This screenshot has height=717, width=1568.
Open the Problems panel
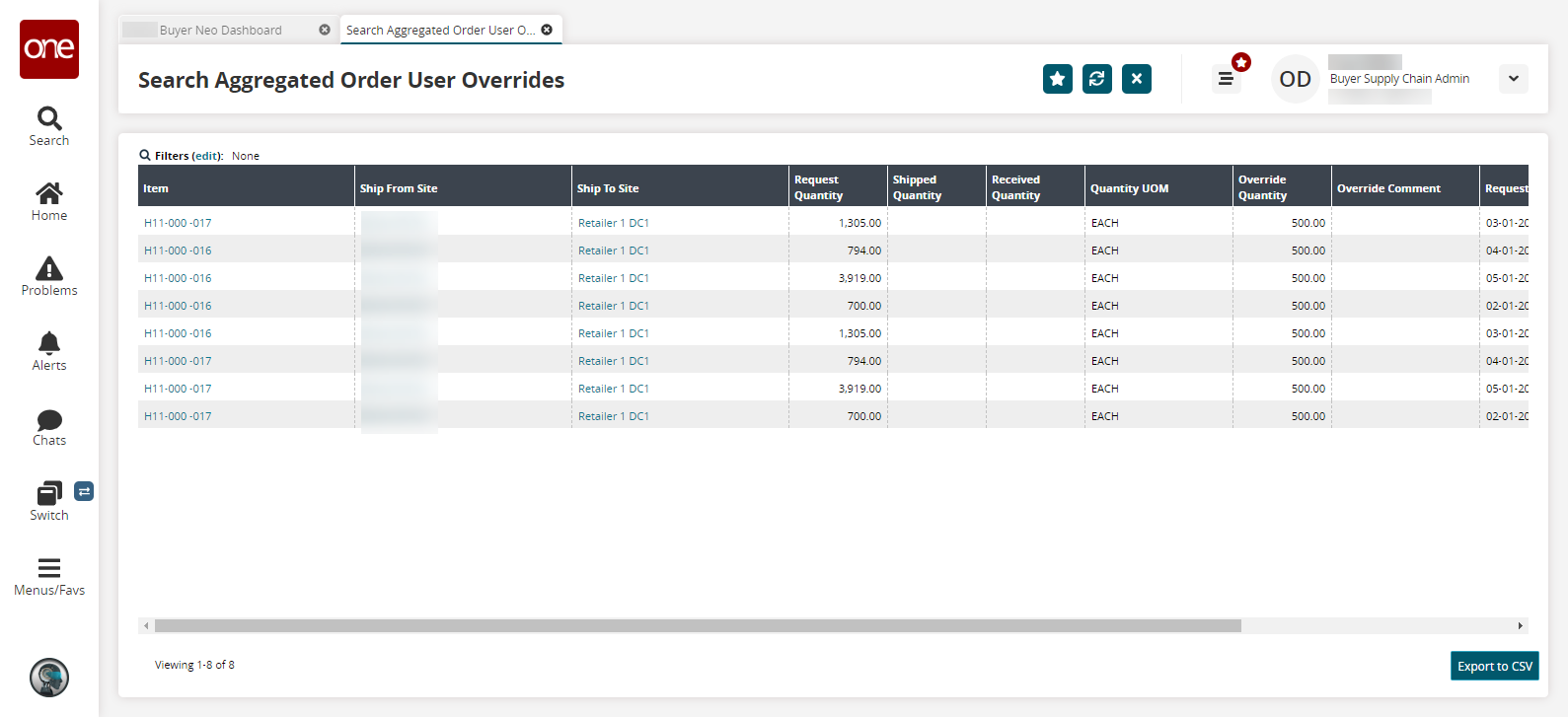point(49,277)
